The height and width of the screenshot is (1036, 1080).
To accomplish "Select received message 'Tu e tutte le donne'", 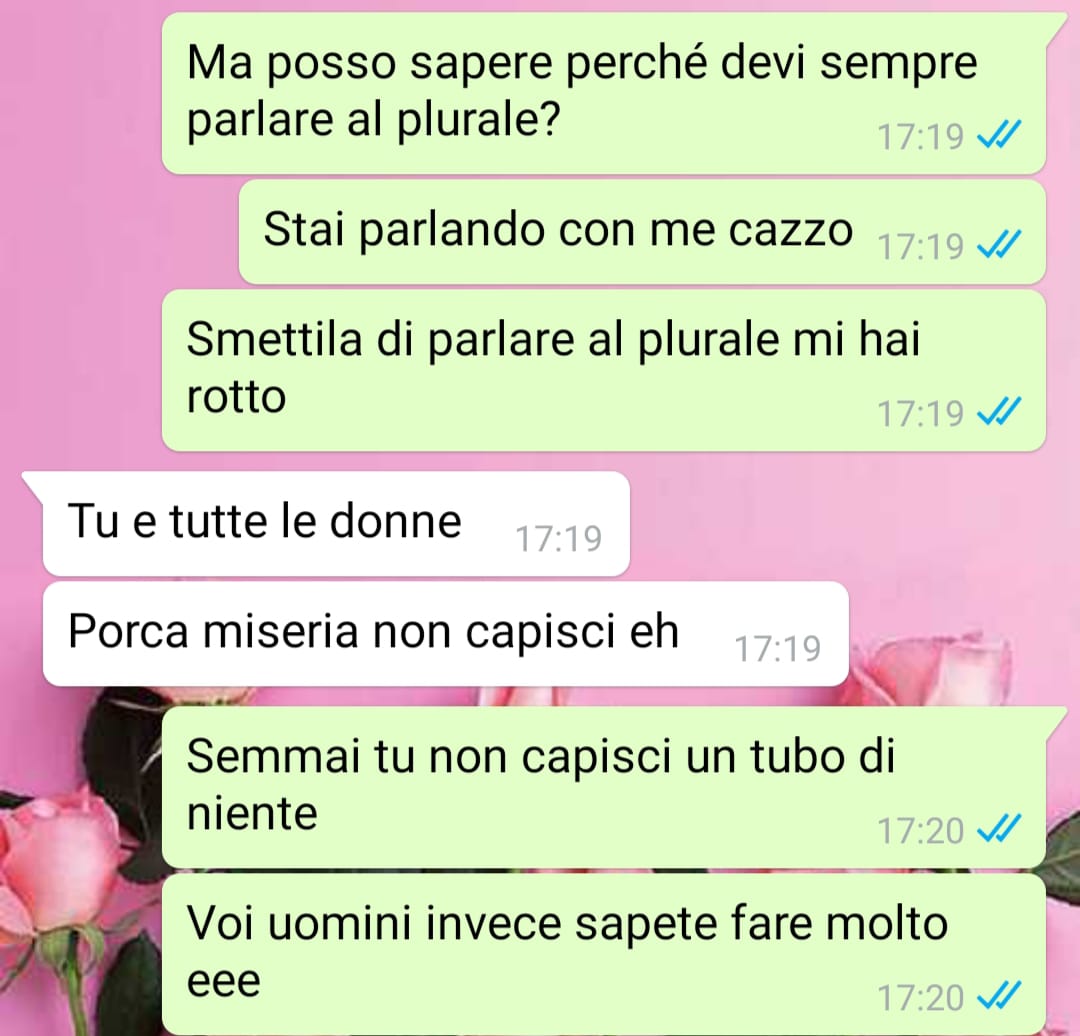I will pyautogui.click(x=336, y=524).
